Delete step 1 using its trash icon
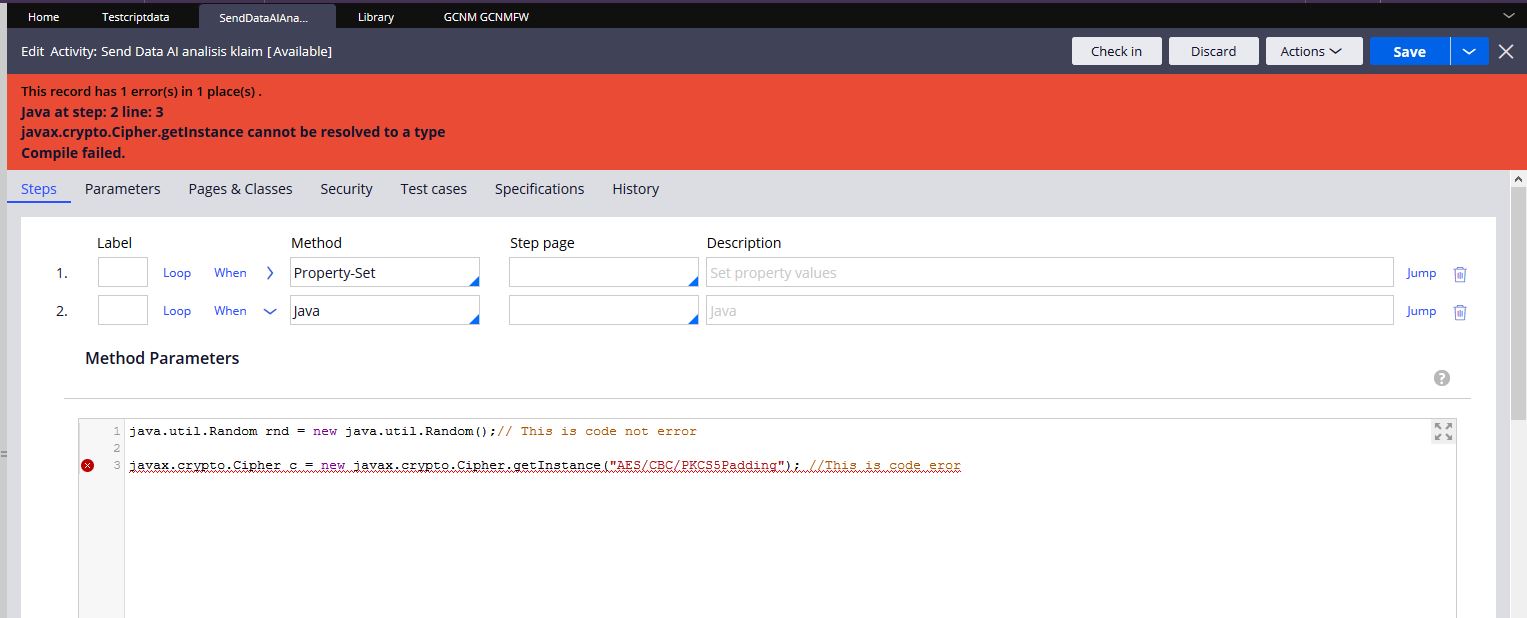1527x618 pixels. (1459, 272)
